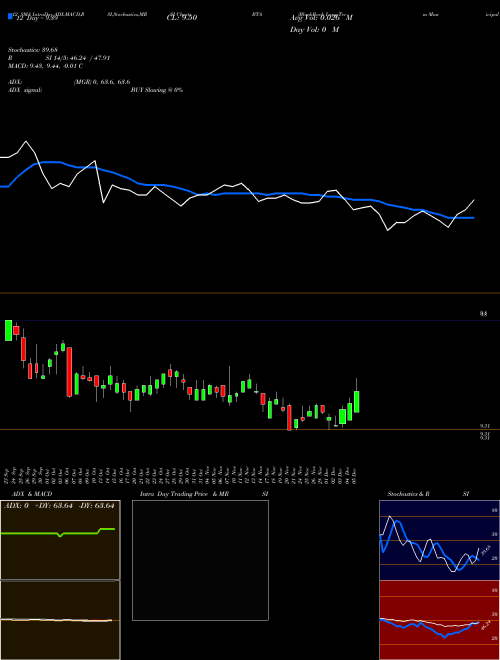Click the "Avg Vol: 0.026 M" readout
The height and width of the screenshot is (660, 500).
[321, 18]
